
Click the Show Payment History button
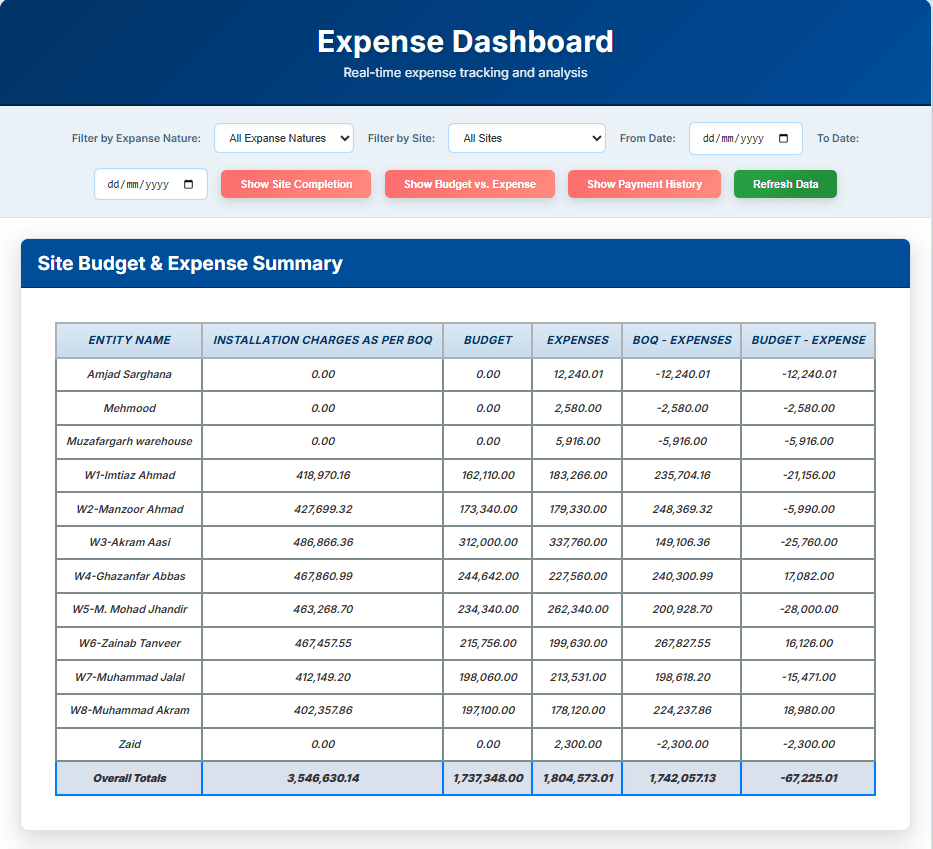644,184
